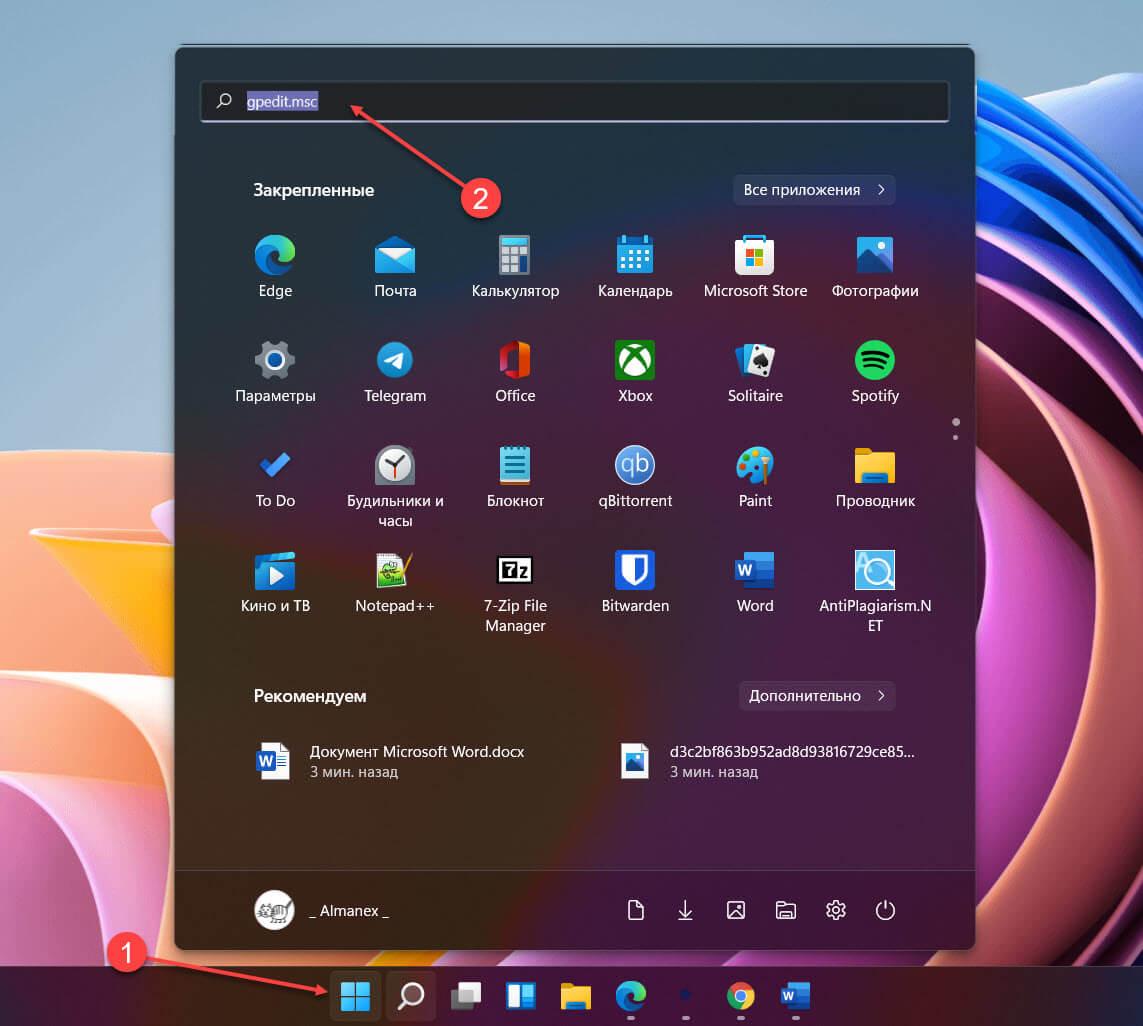Open File Explorer from the taskbar
Viewport: 1143px width, 1026px height.
point(575,995)
